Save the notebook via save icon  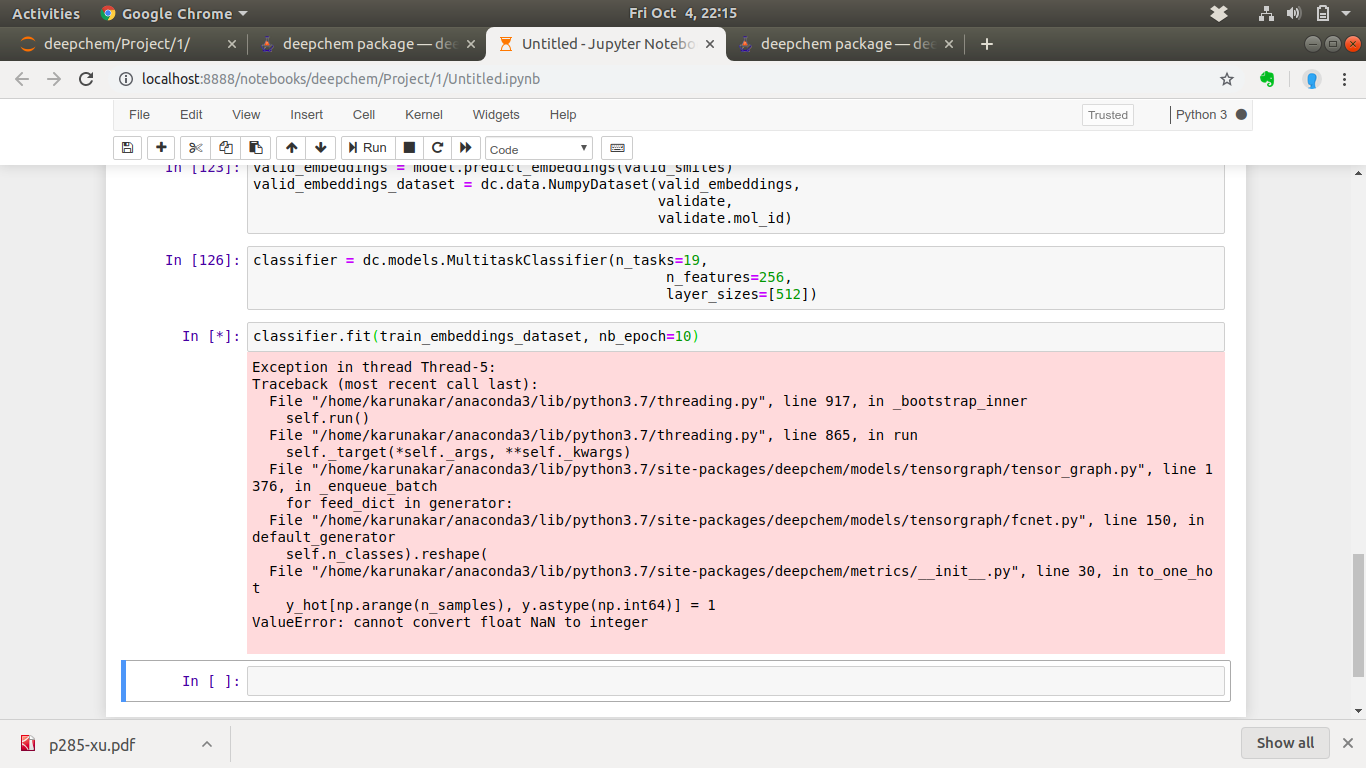127,147
